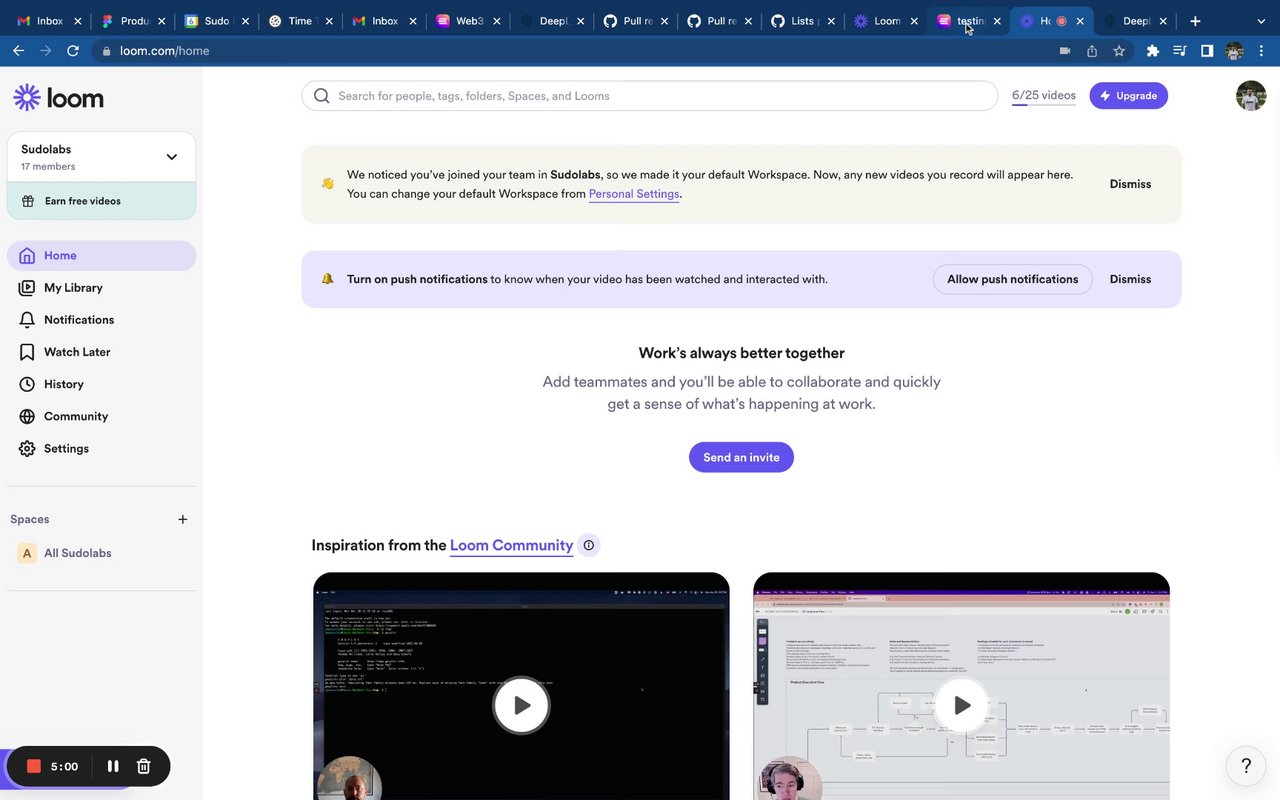Image resolution: width=1280 pixels, height=800 pixels.
Task: Dismiss the default Workspace notice
Action: pos(1130,184)
